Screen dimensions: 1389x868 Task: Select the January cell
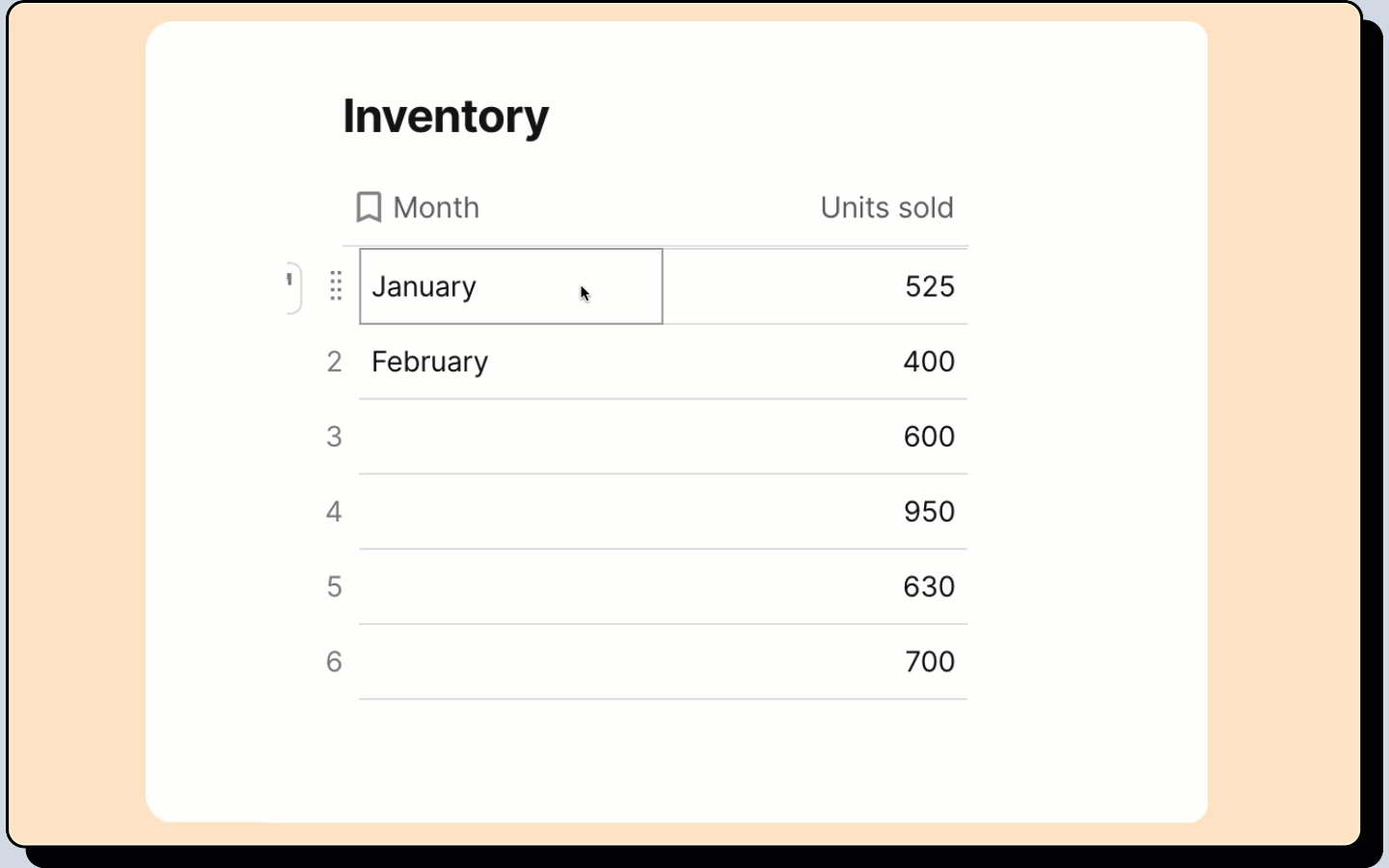click(x=511, y=286)
